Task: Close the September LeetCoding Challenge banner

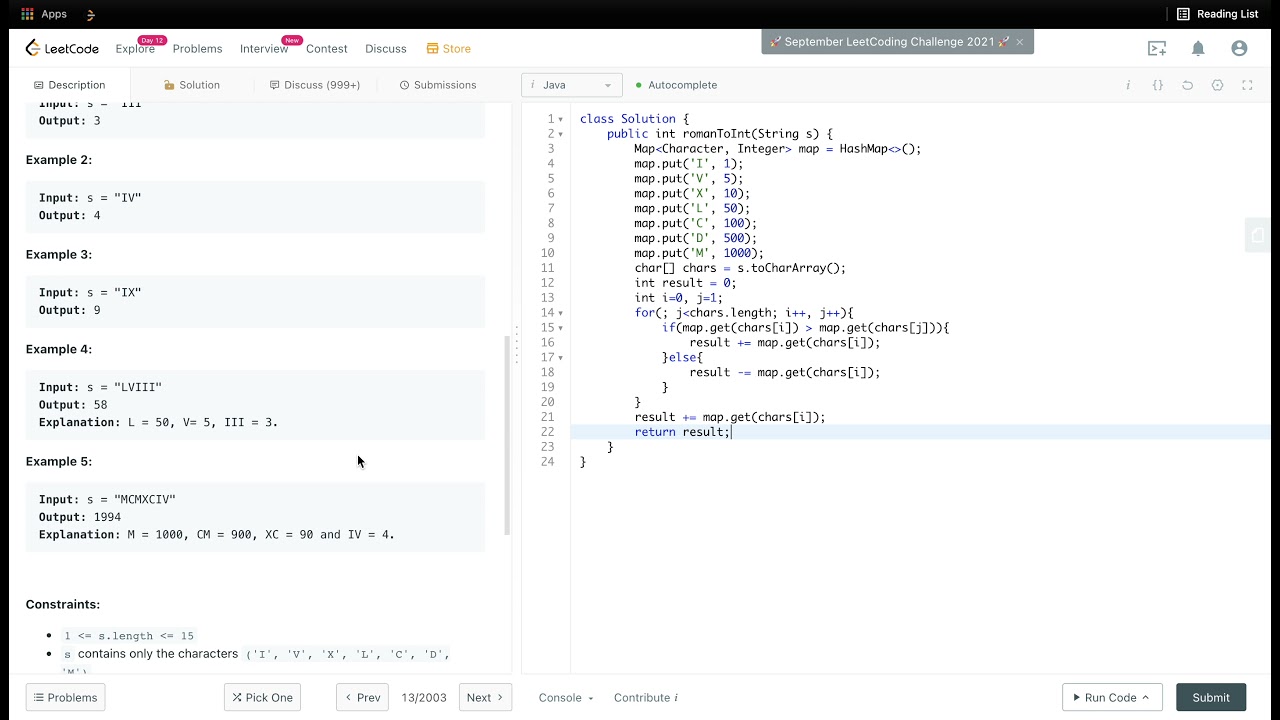Action: pyautogui.click(x=1019, y=42)
